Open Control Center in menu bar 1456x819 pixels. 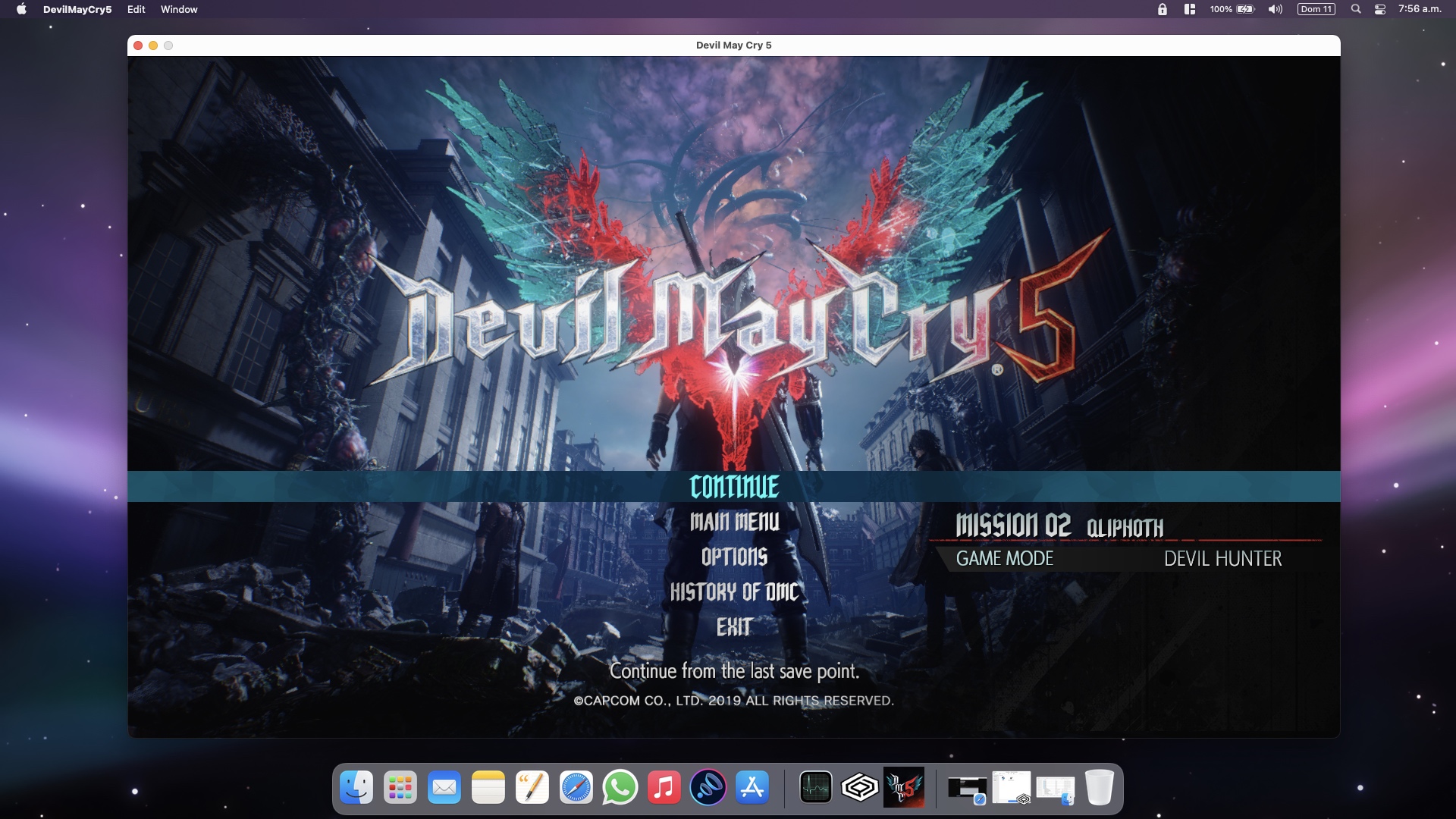click(x=1380, y=9)
